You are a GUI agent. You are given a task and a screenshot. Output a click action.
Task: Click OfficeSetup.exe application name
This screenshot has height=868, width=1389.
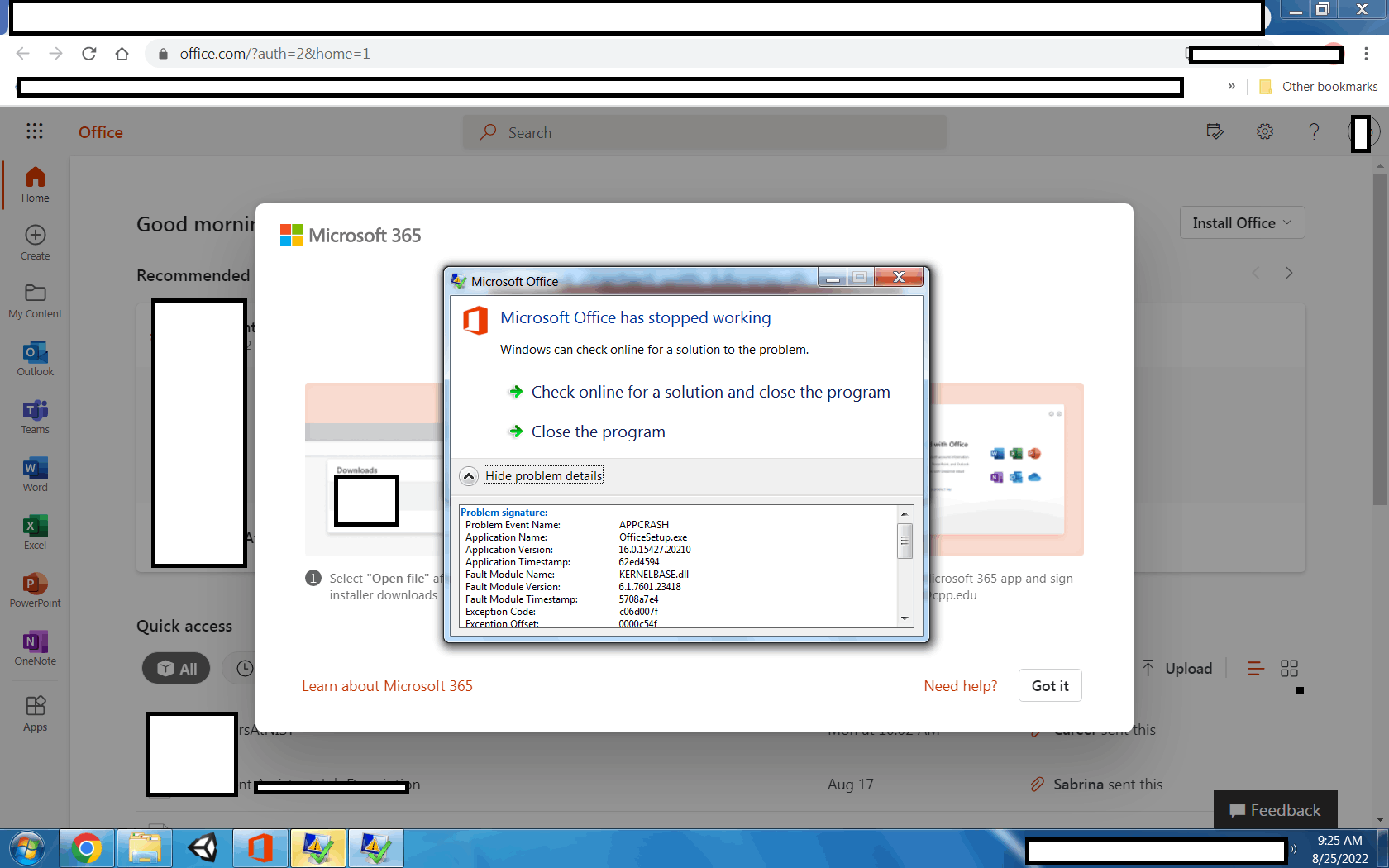[652, 537]
